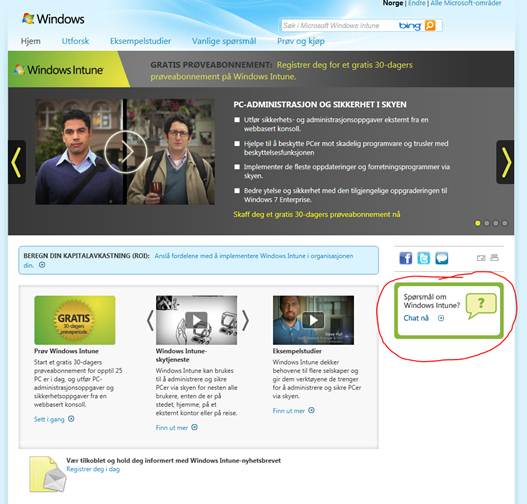Screen dimensions: 527x504
Task: Click the email page icon
Action: click(481, 258)
